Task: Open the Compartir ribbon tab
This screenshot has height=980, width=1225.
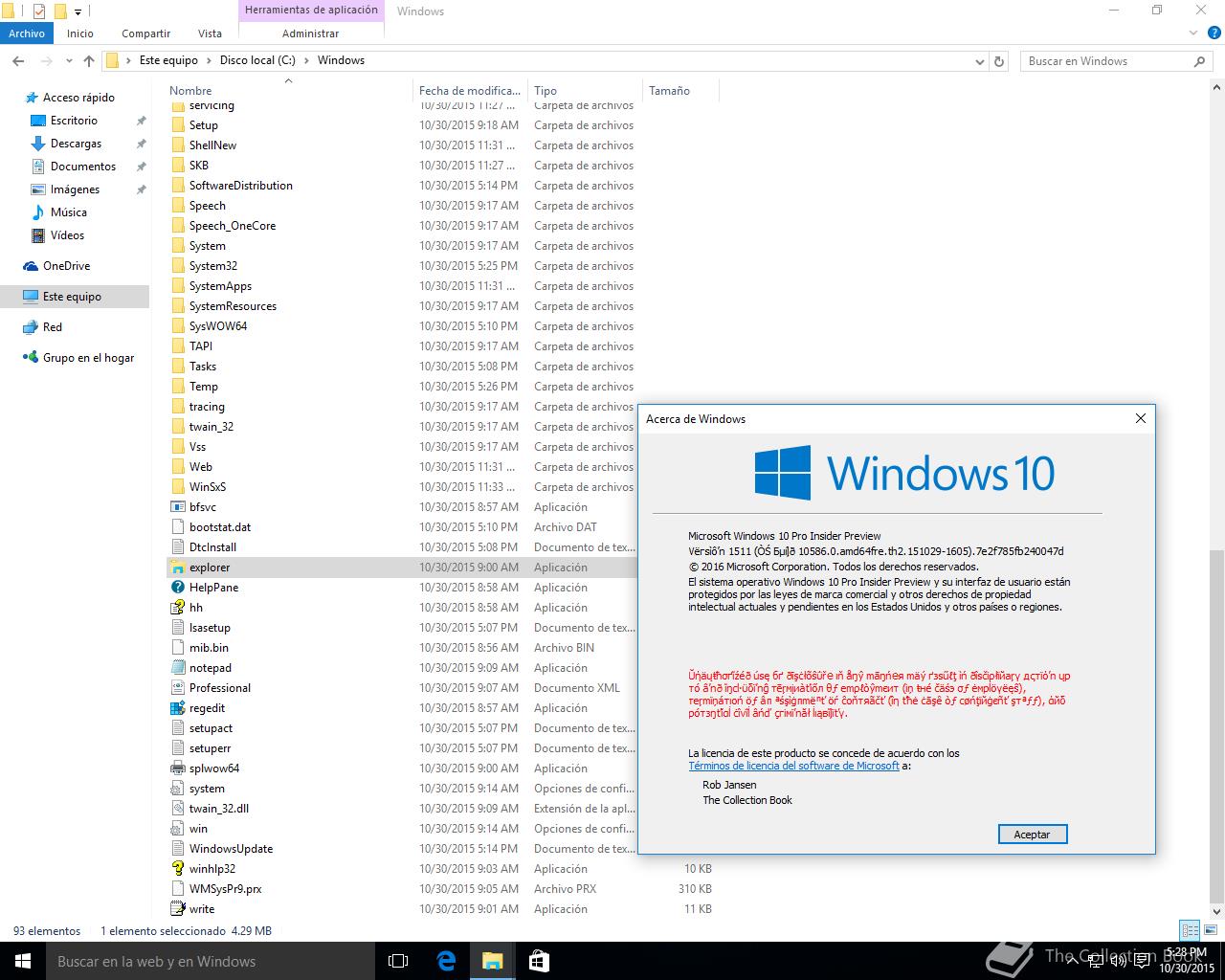Action: pyautogui.click(x=145, y=33)
